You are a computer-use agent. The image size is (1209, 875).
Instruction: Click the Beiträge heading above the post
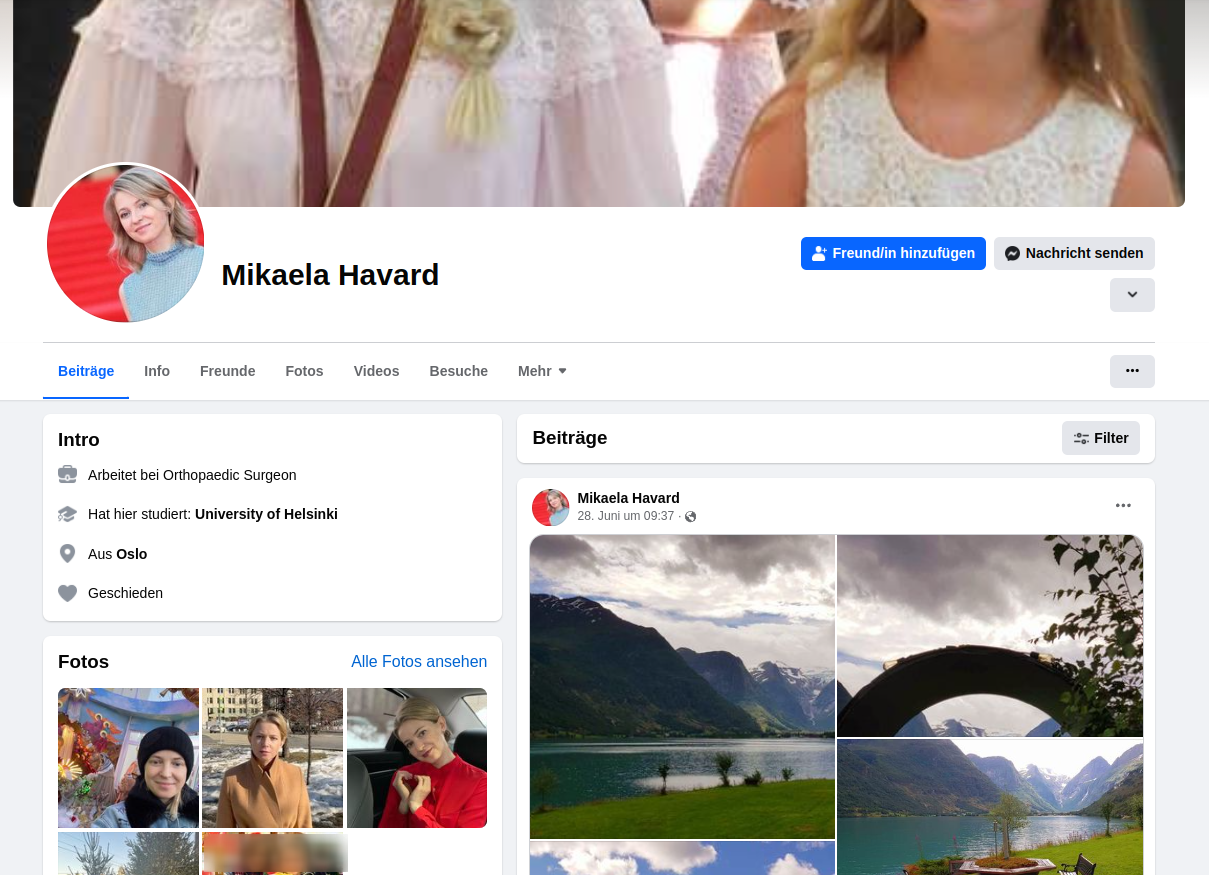coord(570,438)
